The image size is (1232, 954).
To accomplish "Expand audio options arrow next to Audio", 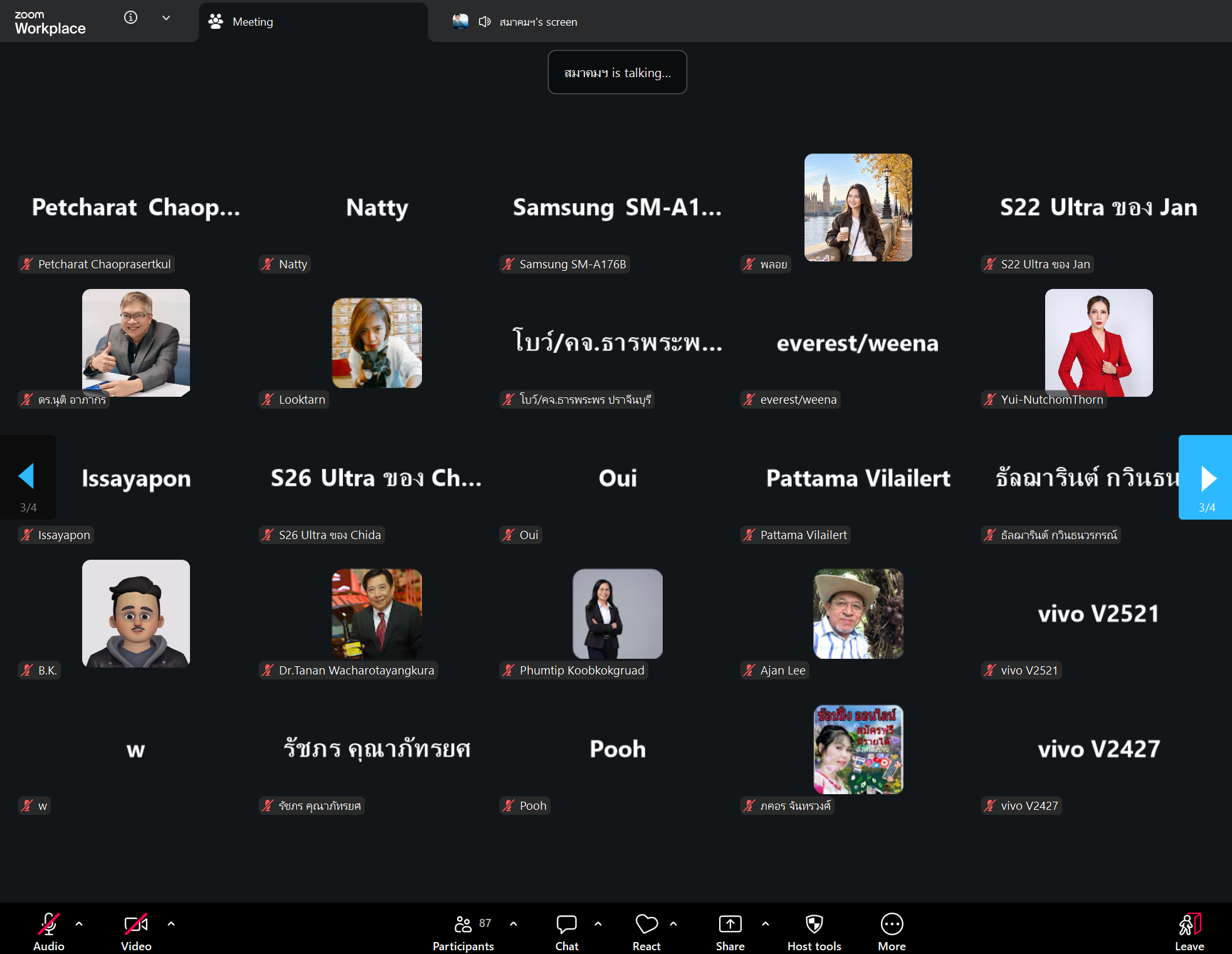I will tap(79, 923).
